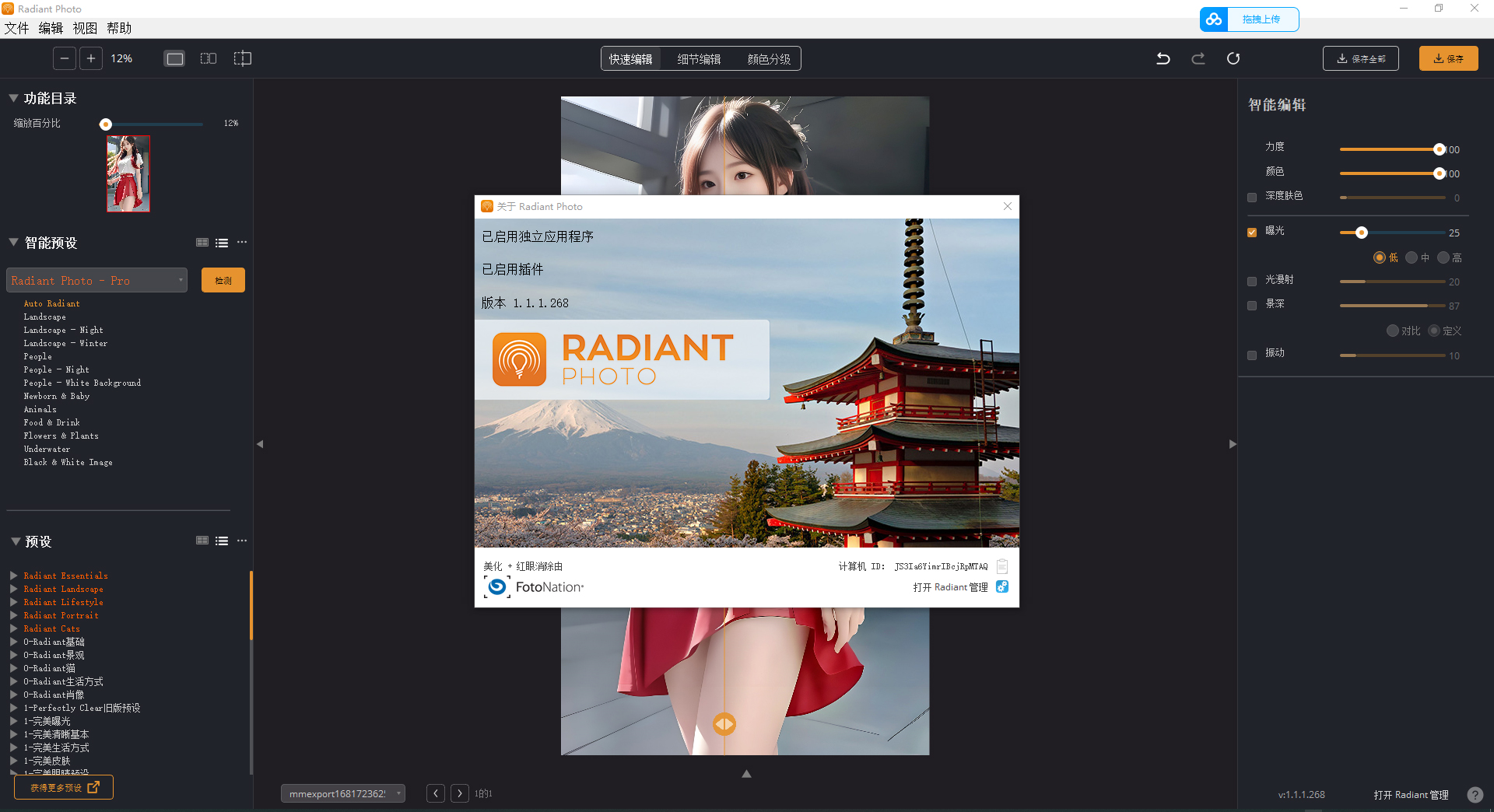1494x812 pixels.
Task: Click the orange 检测 button
Action: pyautogui.click(x=223, y=280)
